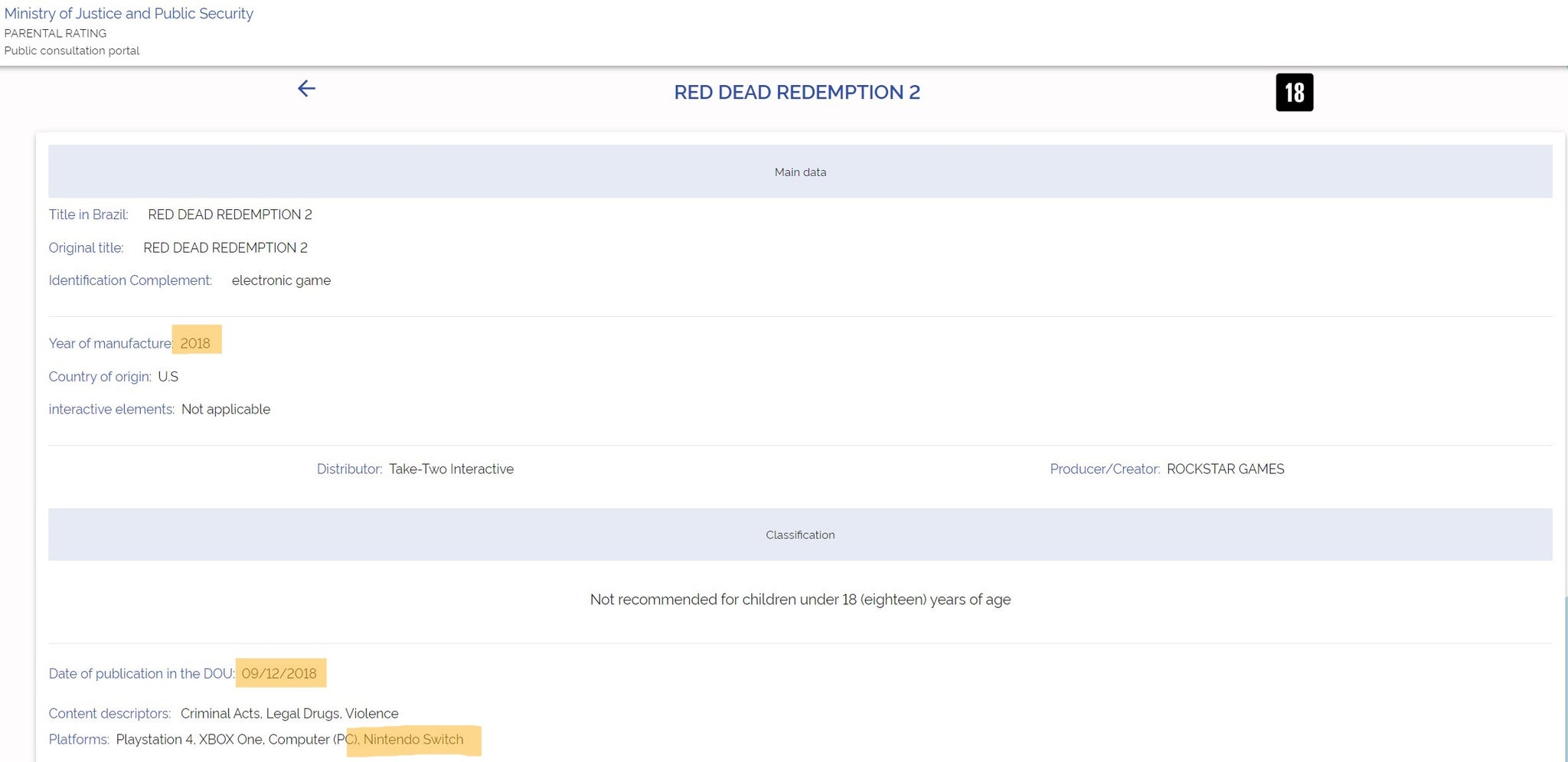Click the Original title value

(225, 248)
